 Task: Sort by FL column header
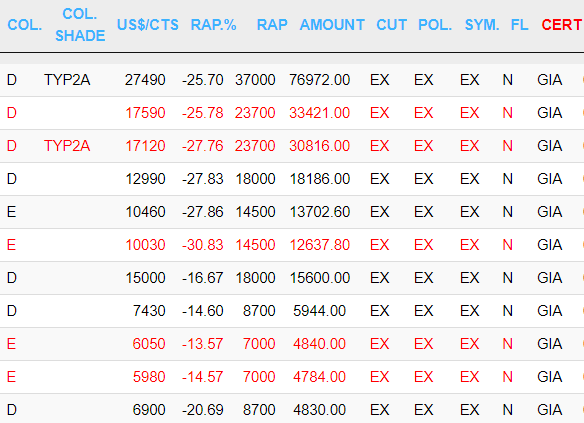pos(520,25)
